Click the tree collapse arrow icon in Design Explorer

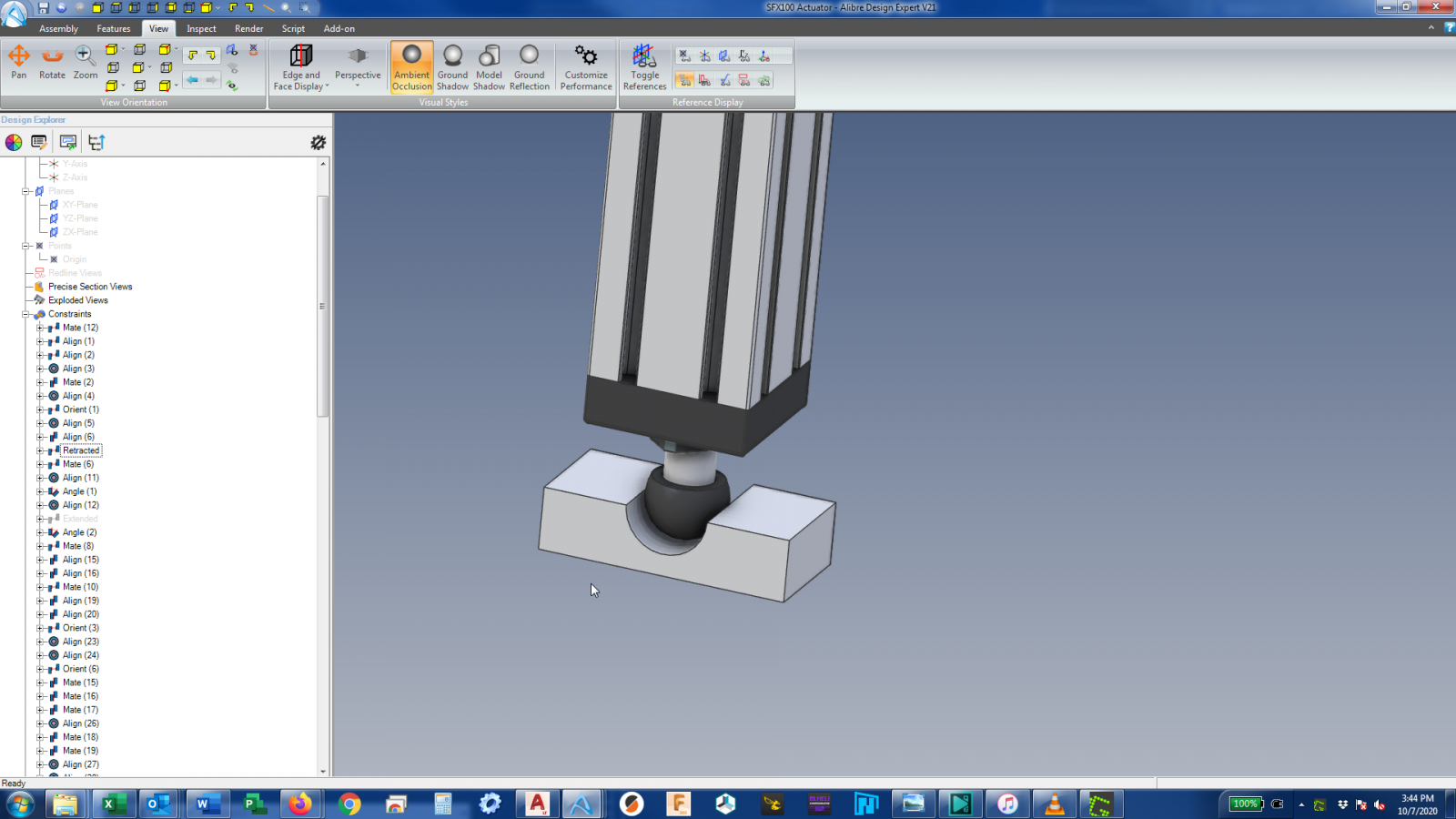(96, 142)
